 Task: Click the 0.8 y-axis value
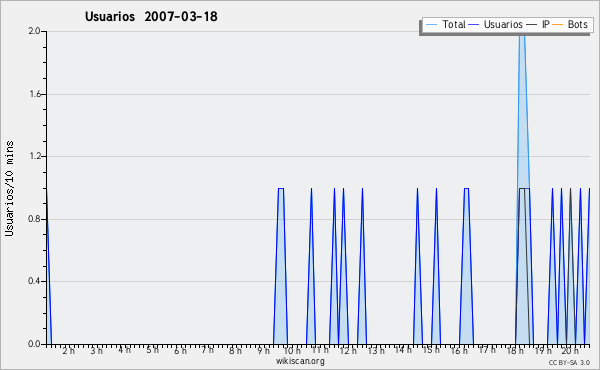34,219
